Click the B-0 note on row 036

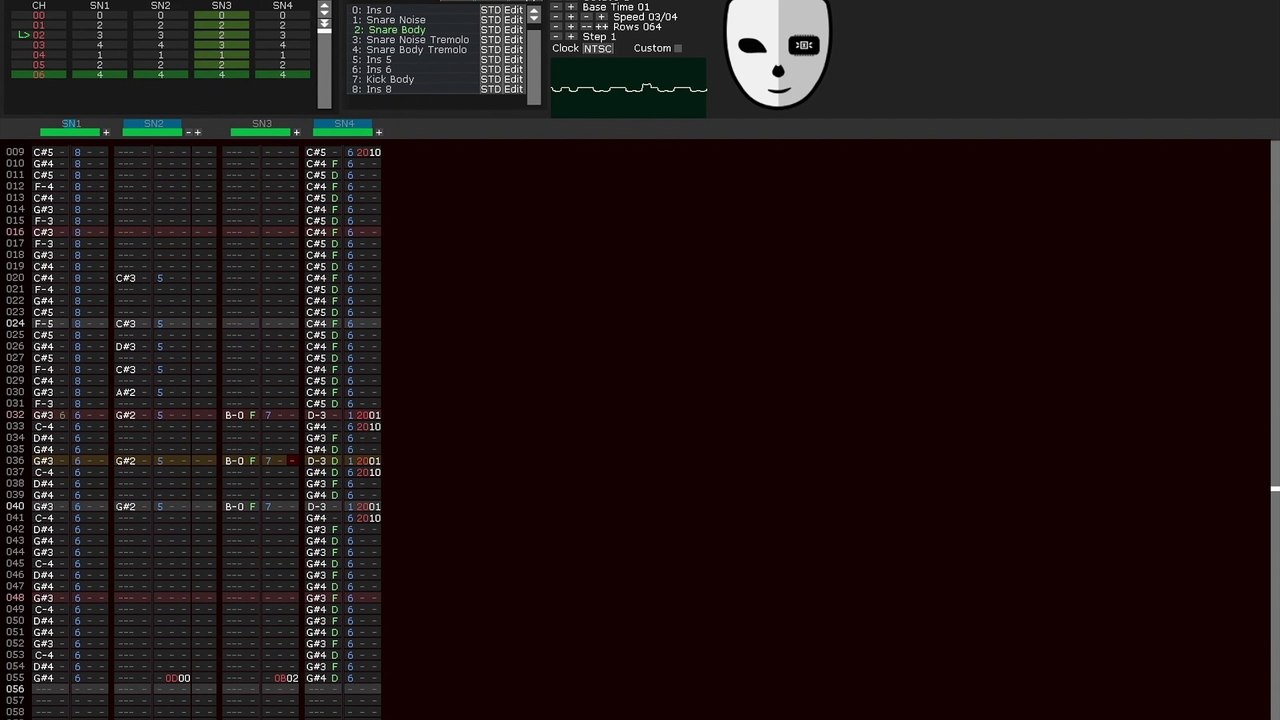pyautogui.click(x=234, y=461)
